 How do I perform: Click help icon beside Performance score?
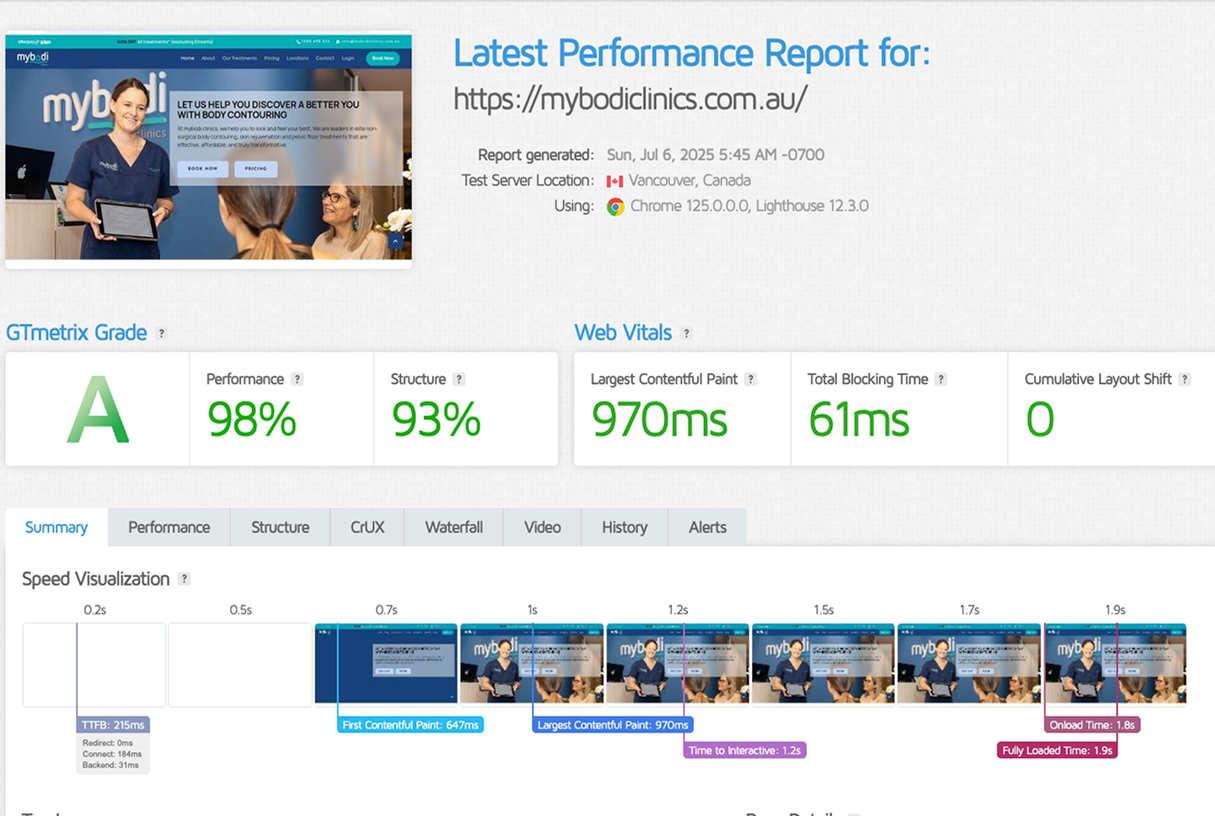[297, 380]
